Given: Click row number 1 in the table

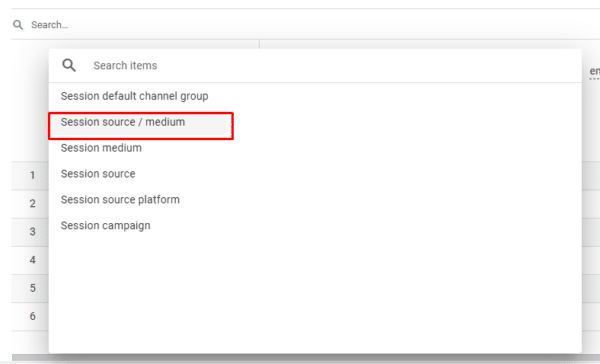Looking at the screenshot, I should click(x=33, y=175).
